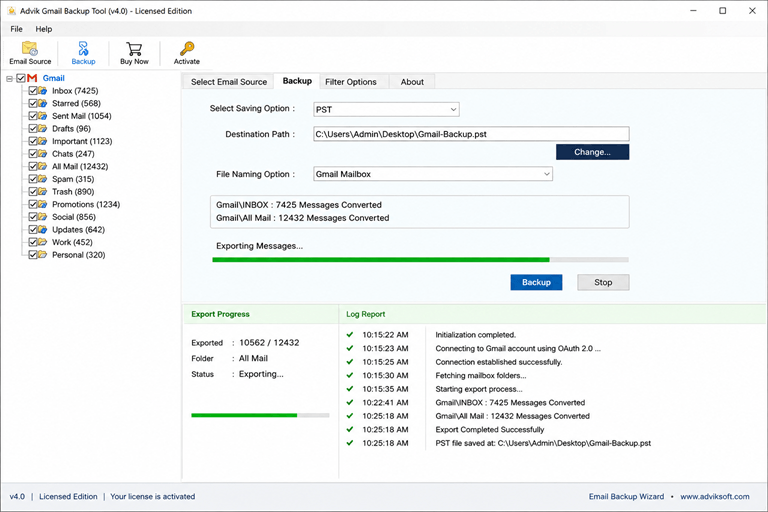Image resolution: width=768 pixels, height=512 pixels.
Task: Click the 'PST file saved at' log entry
Action: 543,443
